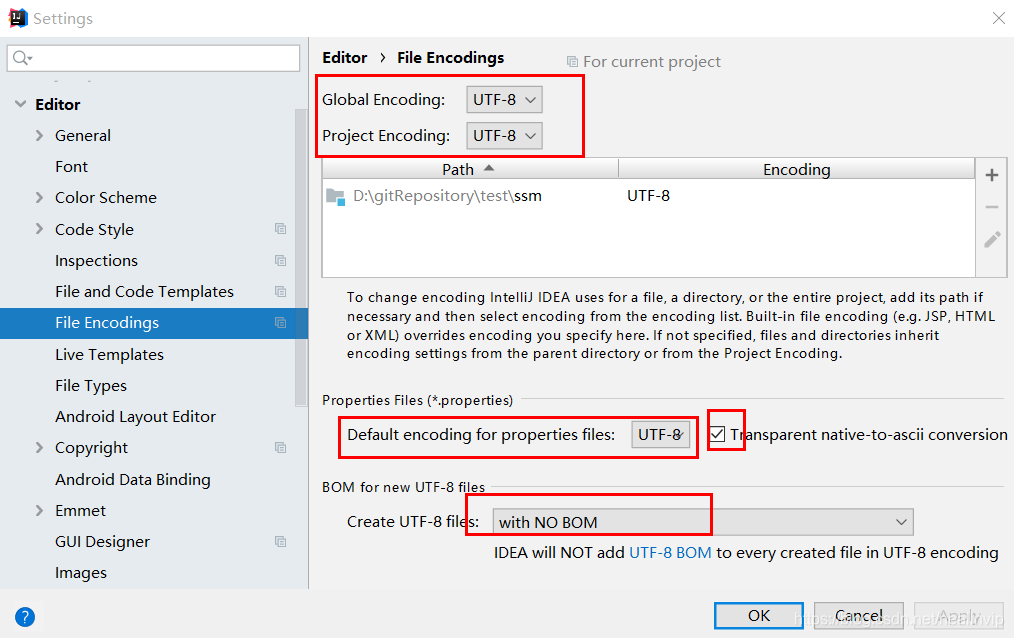Click the IntelliJ IDEA logo in title bar
Image resolution: width=1014 pixels, height=638 pixels.
click(17, 18)
